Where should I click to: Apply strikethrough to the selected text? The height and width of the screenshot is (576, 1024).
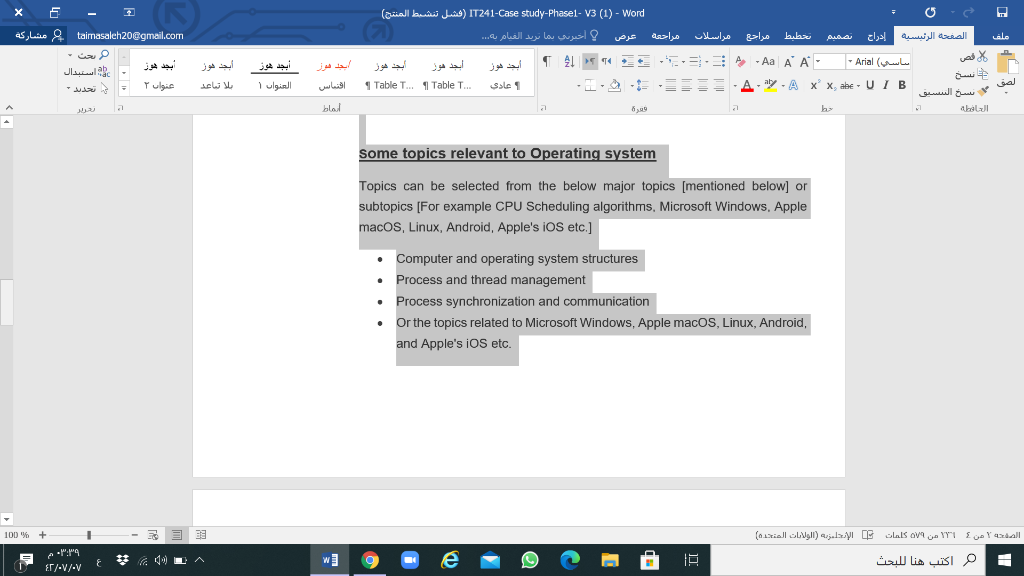847,85
